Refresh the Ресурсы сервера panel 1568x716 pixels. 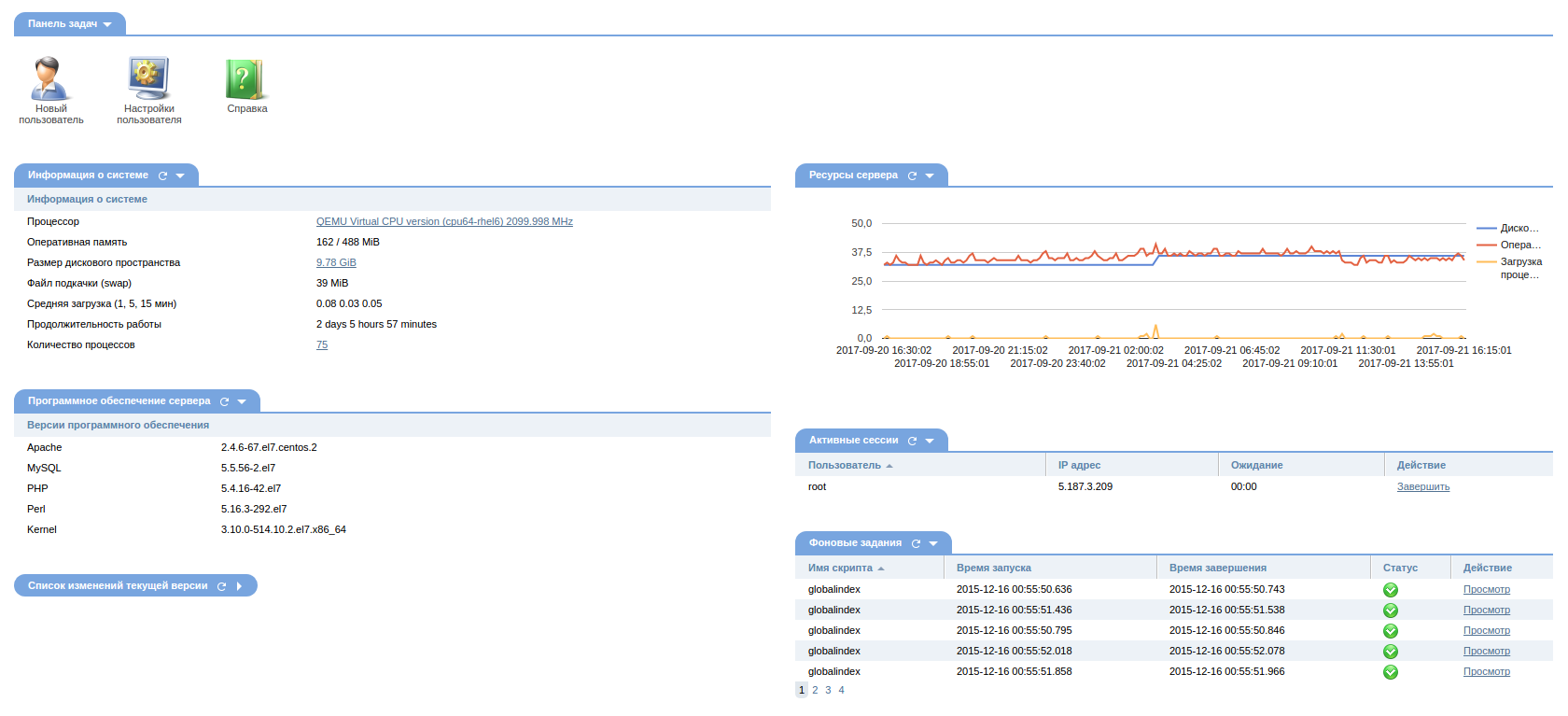point(913,175)
